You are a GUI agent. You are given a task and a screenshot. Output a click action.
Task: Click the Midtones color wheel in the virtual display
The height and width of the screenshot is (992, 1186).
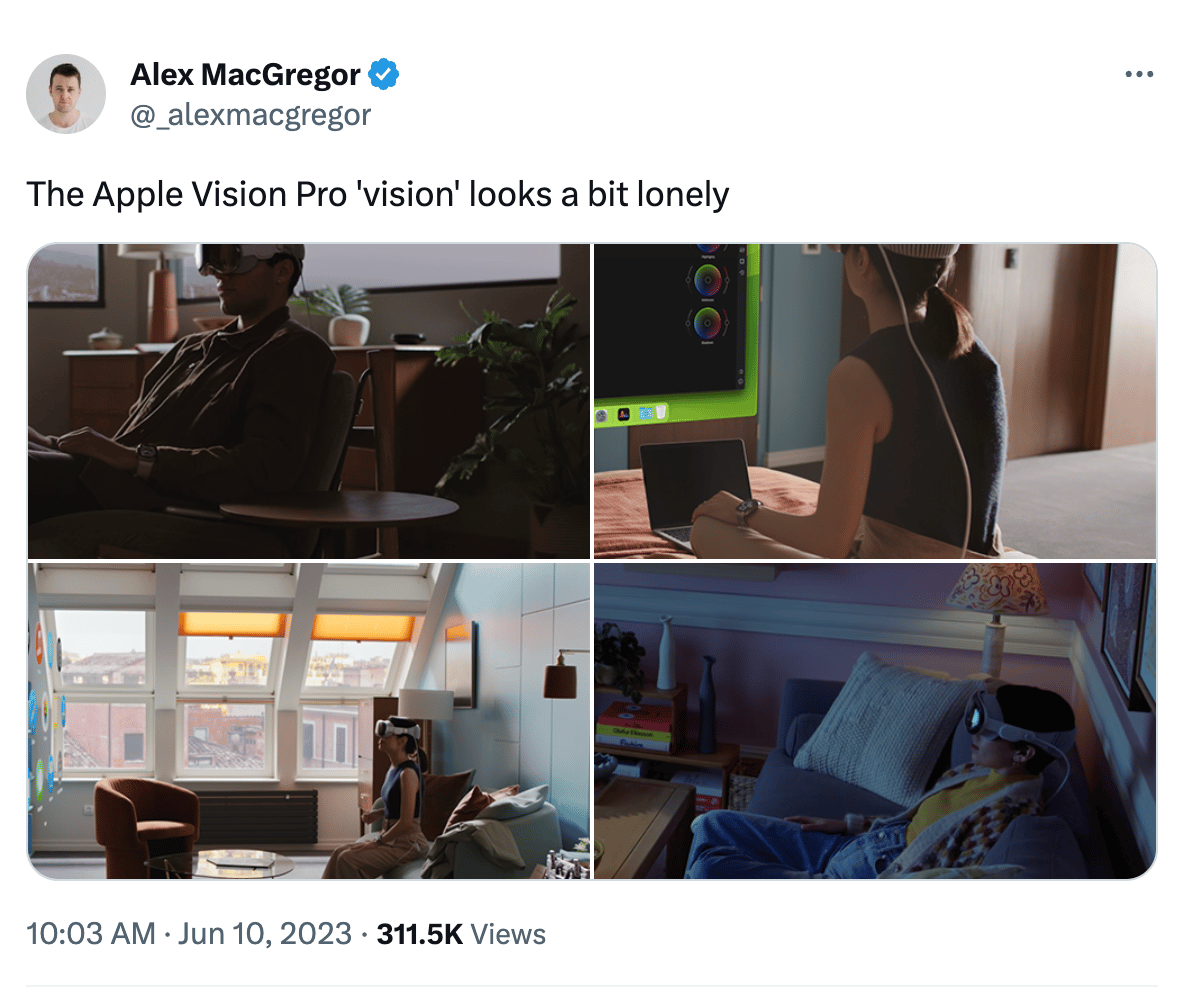(x=708, y=281)
